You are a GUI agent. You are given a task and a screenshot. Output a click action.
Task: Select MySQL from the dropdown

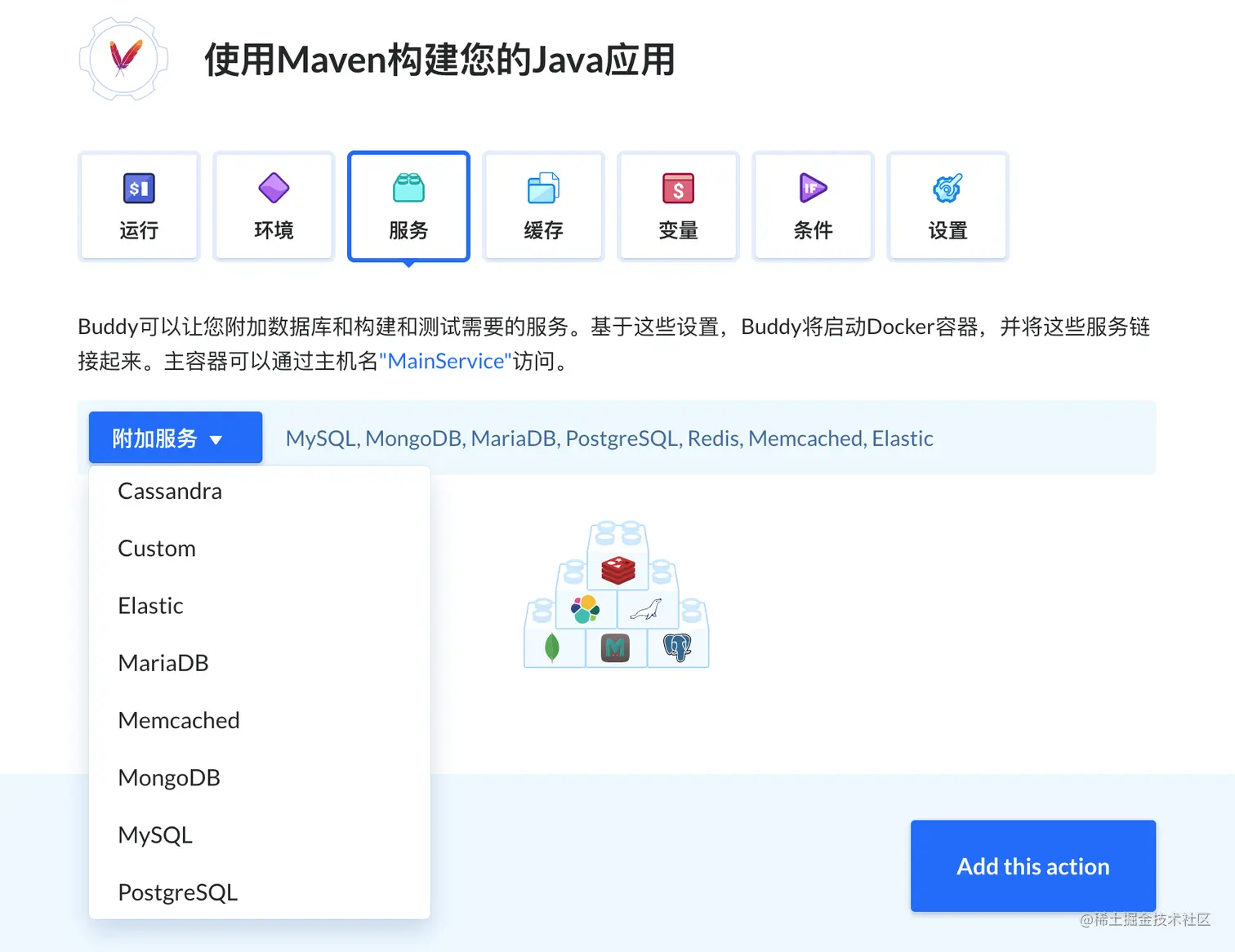click(x=260, y=835)
